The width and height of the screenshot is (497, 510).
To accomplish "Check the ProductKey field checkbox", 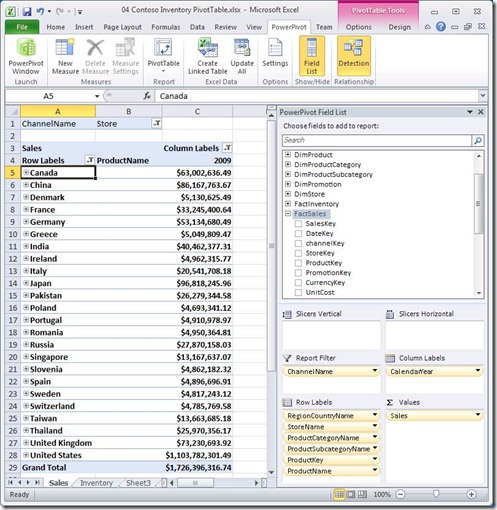I will tap(298, 263).
